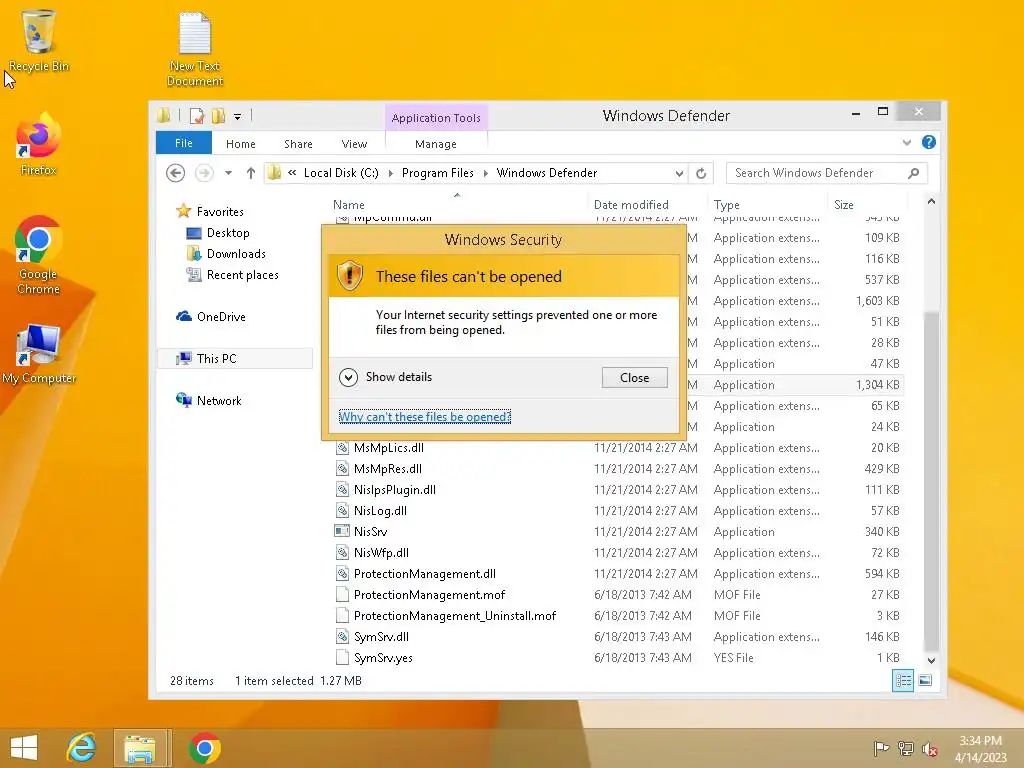Image resolution: width=1024 pixels, height=768 pixels.
Task: Open the Share ribbon tab
Action: [298, 144]
